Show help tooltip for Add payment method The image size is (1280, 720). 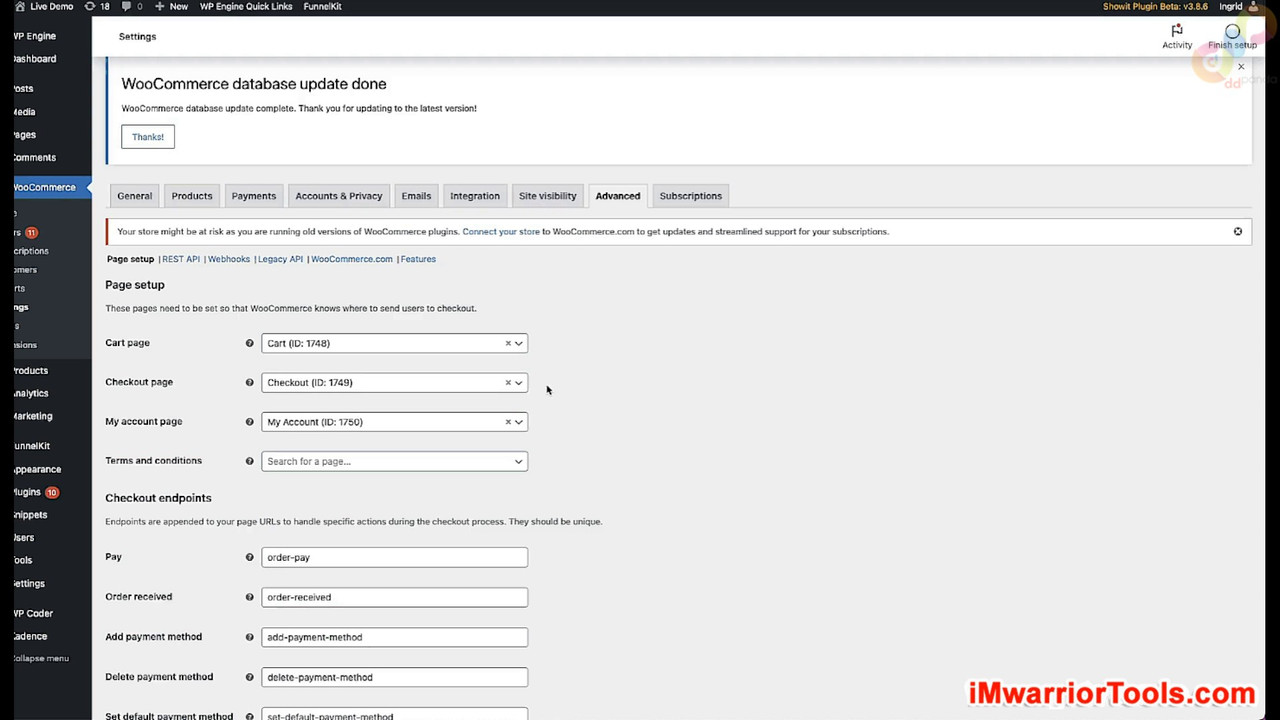pos(250,637)
